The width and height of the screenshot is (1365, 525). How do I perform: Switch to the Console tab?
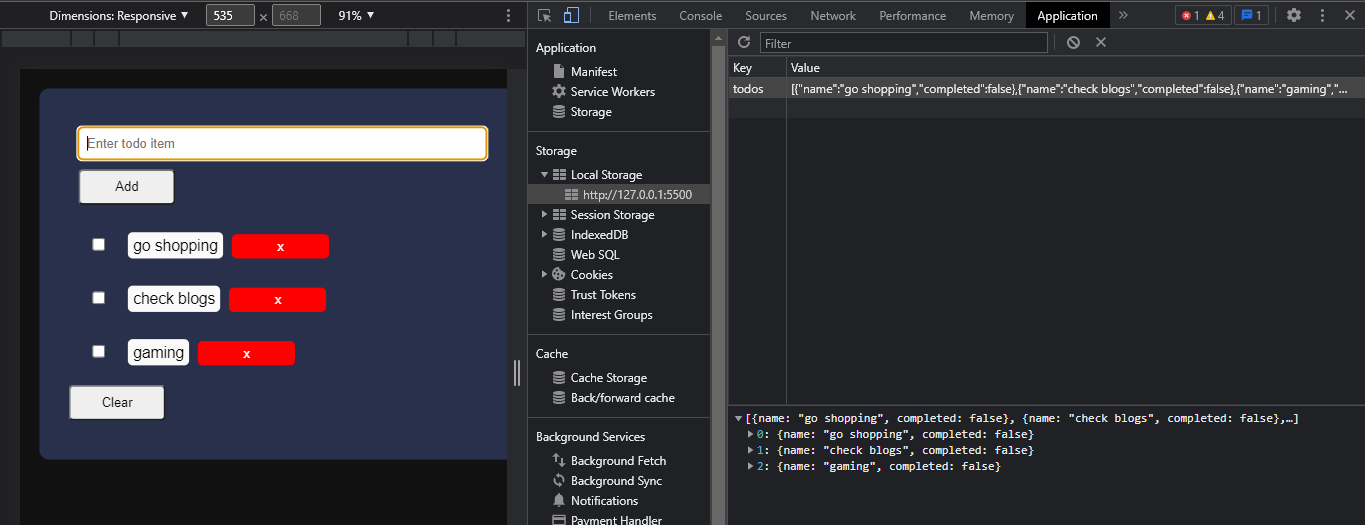(701, 16)
